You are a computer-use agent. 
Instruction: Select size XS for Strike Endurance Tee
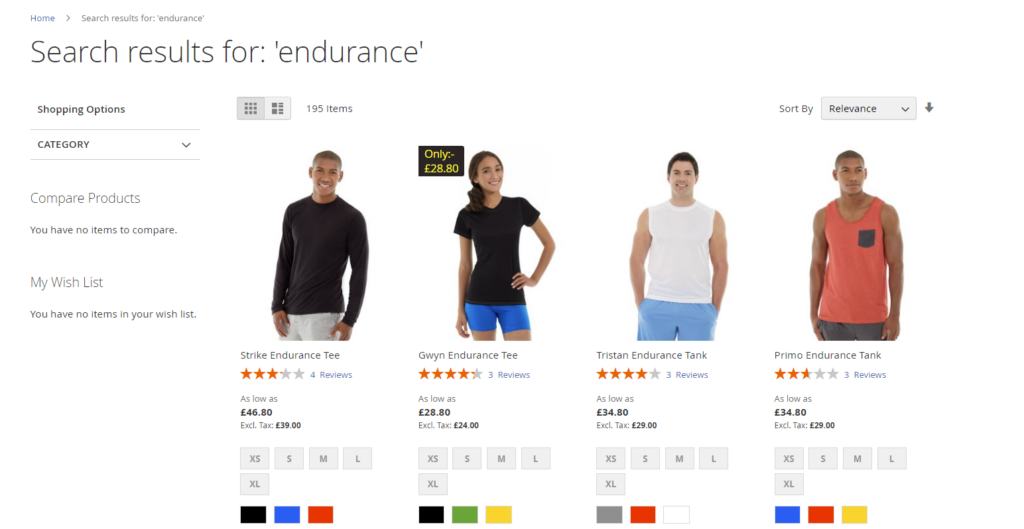coord(255,458)
